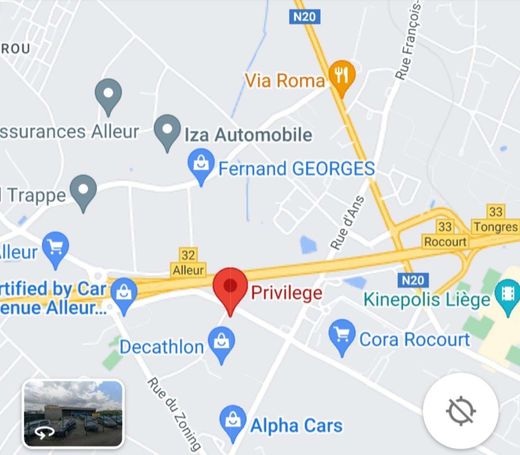Open the Street View thumbnail preview
The width and height of the screenshot is (520, 455).
pos(73,413)
